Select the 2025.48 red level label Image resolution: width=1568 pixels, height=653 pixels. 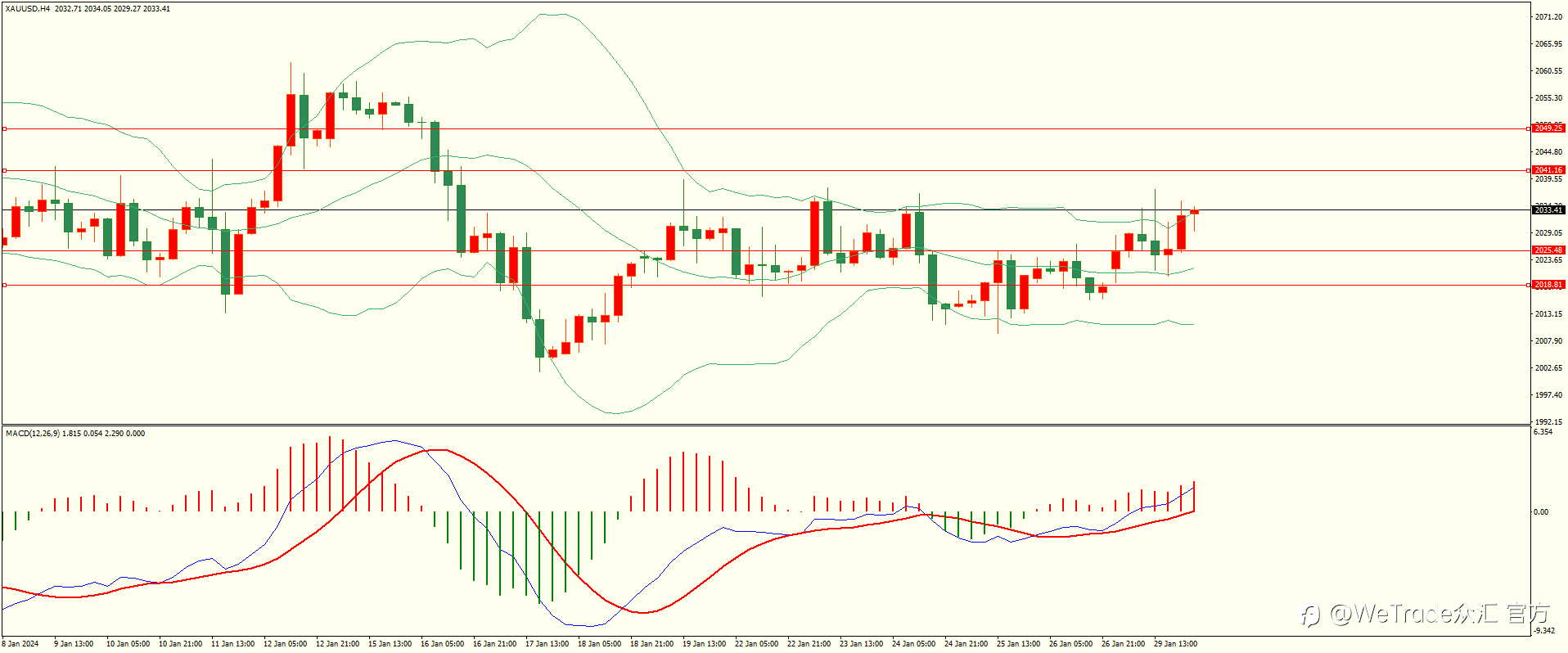(x=1548, y=250)
